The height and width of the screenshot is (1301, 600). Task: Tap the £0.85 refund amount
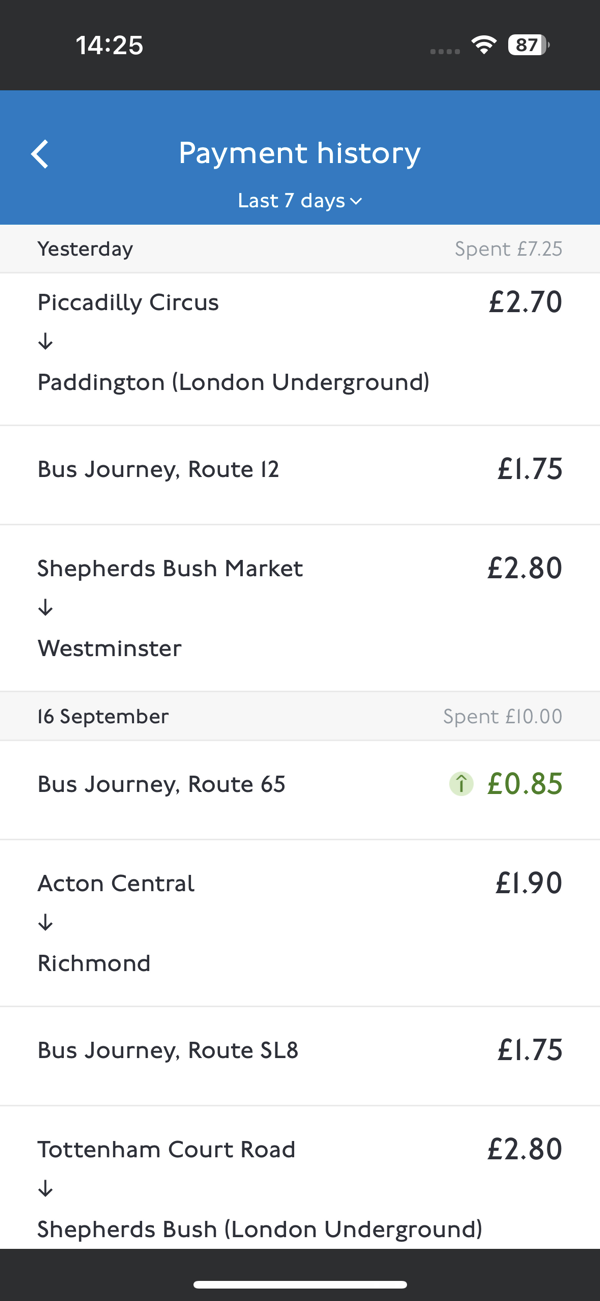(525, 785)
